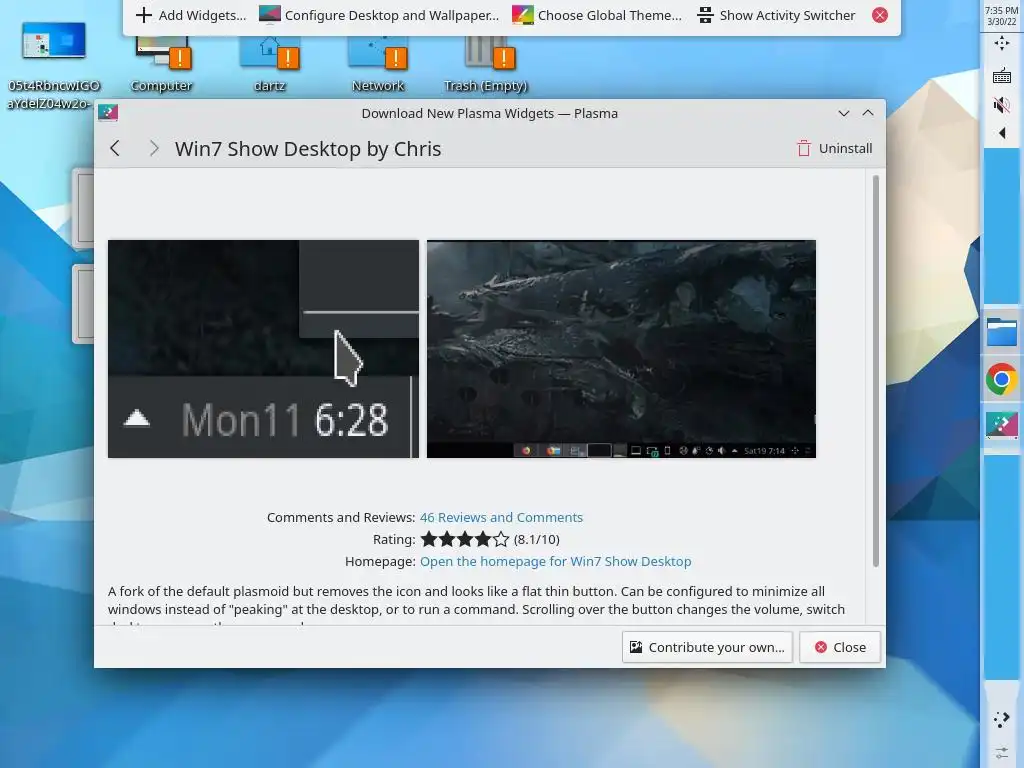Open the file manager folder in panel
Image resolution: width=1024 pixels, height=768 pixels.
[x=1002, y=332]
